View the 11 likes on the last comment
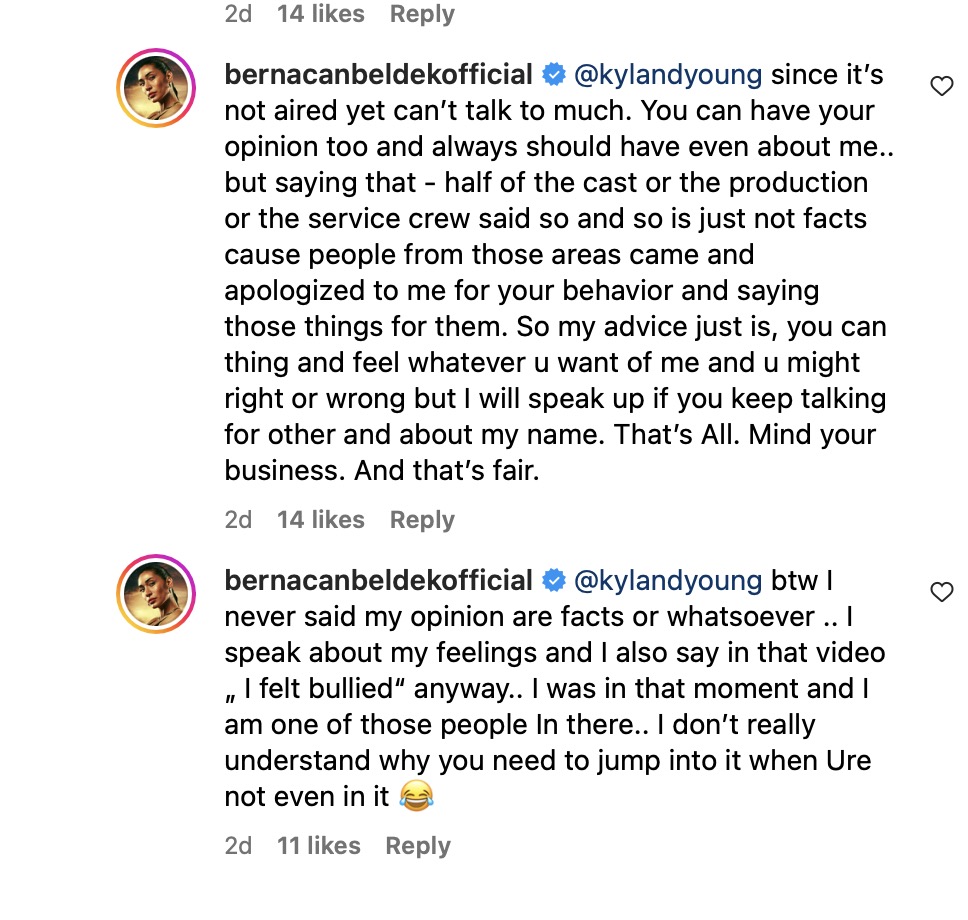This screenshot has width=968, height=920. [x=318, y=846]
